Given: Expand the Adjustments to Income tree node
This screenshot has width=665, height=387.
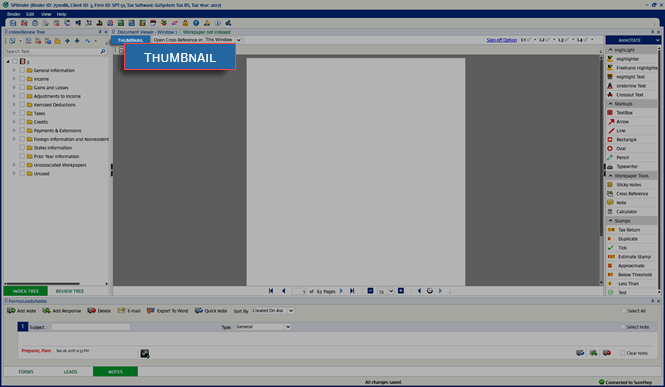Looking at the screenshot, I should pos(14,96).
